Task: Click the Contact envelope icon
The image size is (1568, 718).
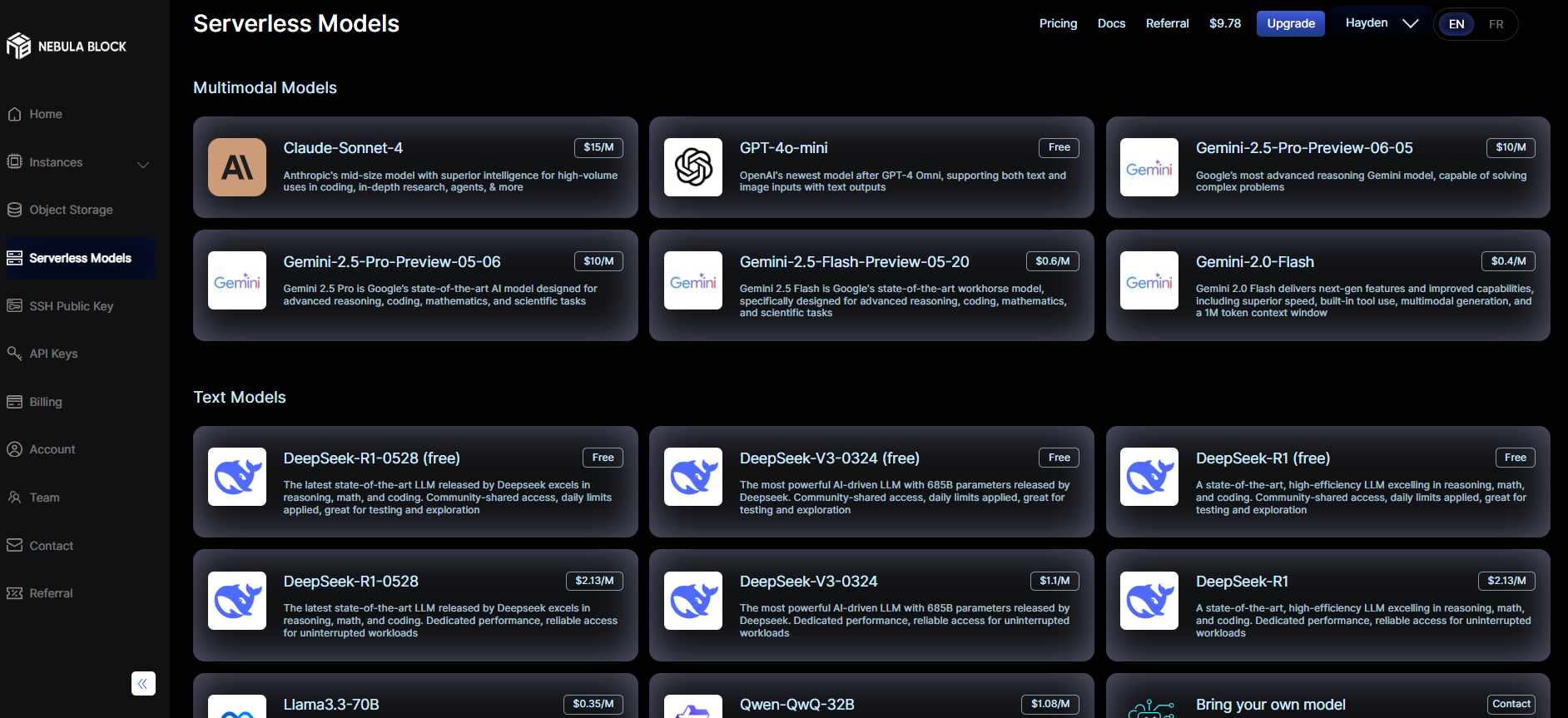Action: [x=14, y=545]
